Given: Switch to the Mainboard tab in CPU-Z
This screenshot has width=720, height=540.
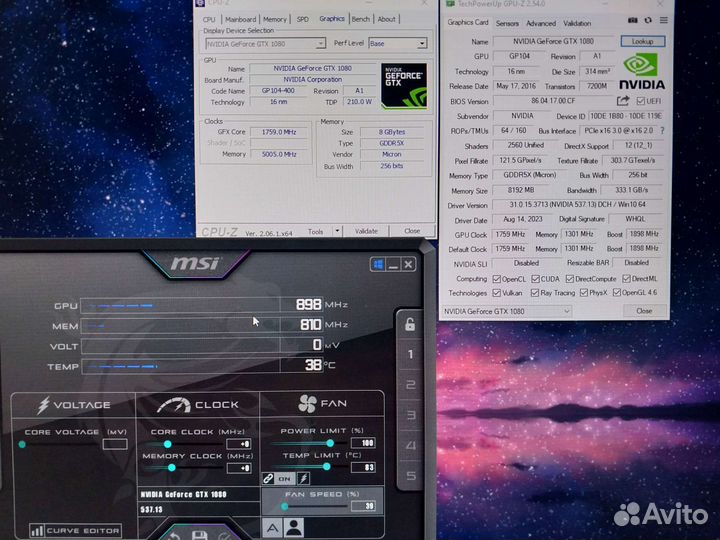Looking at the screenshot, I should pyautogui.click(x=241, y=19).
